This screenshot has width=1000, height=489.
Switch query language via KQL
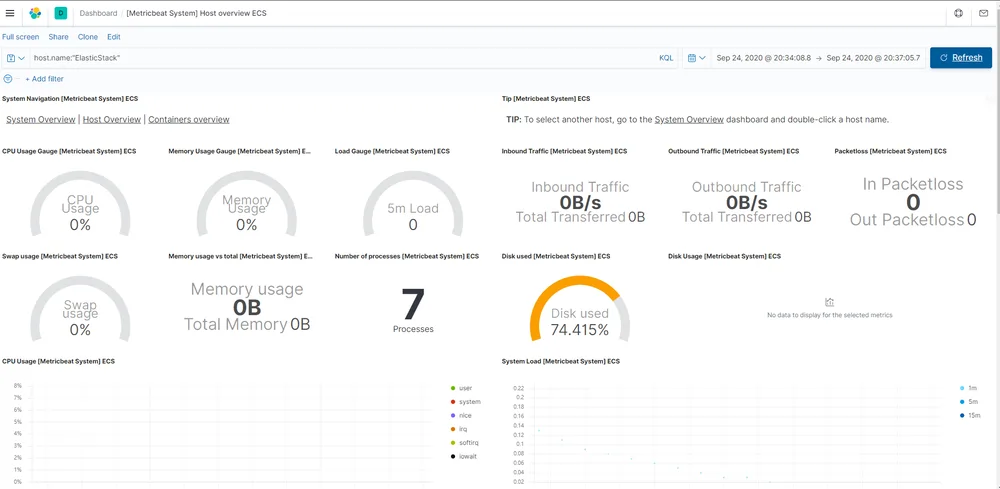(666, 58)
